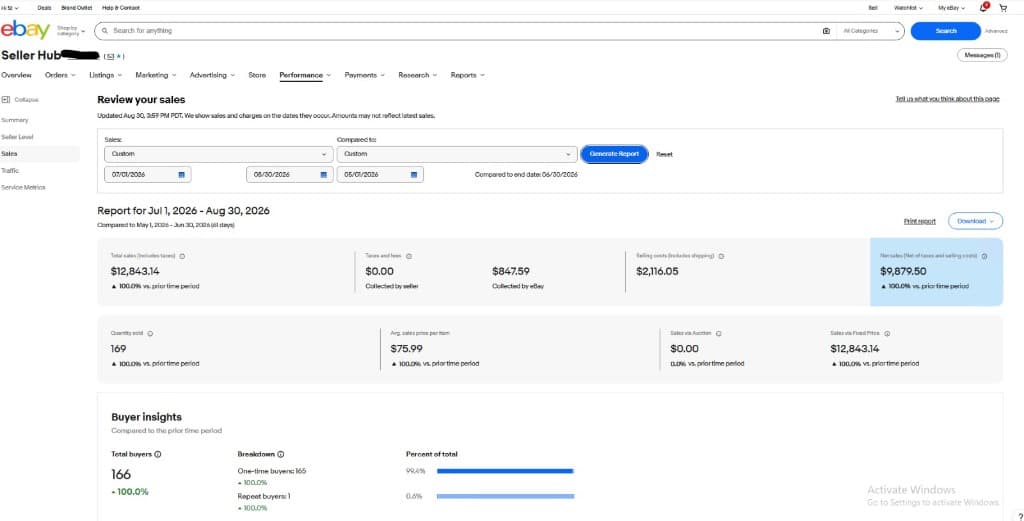Click info icon beside Quantity sold
This screenshot has width=1024, height=521.
coord(150,334)
